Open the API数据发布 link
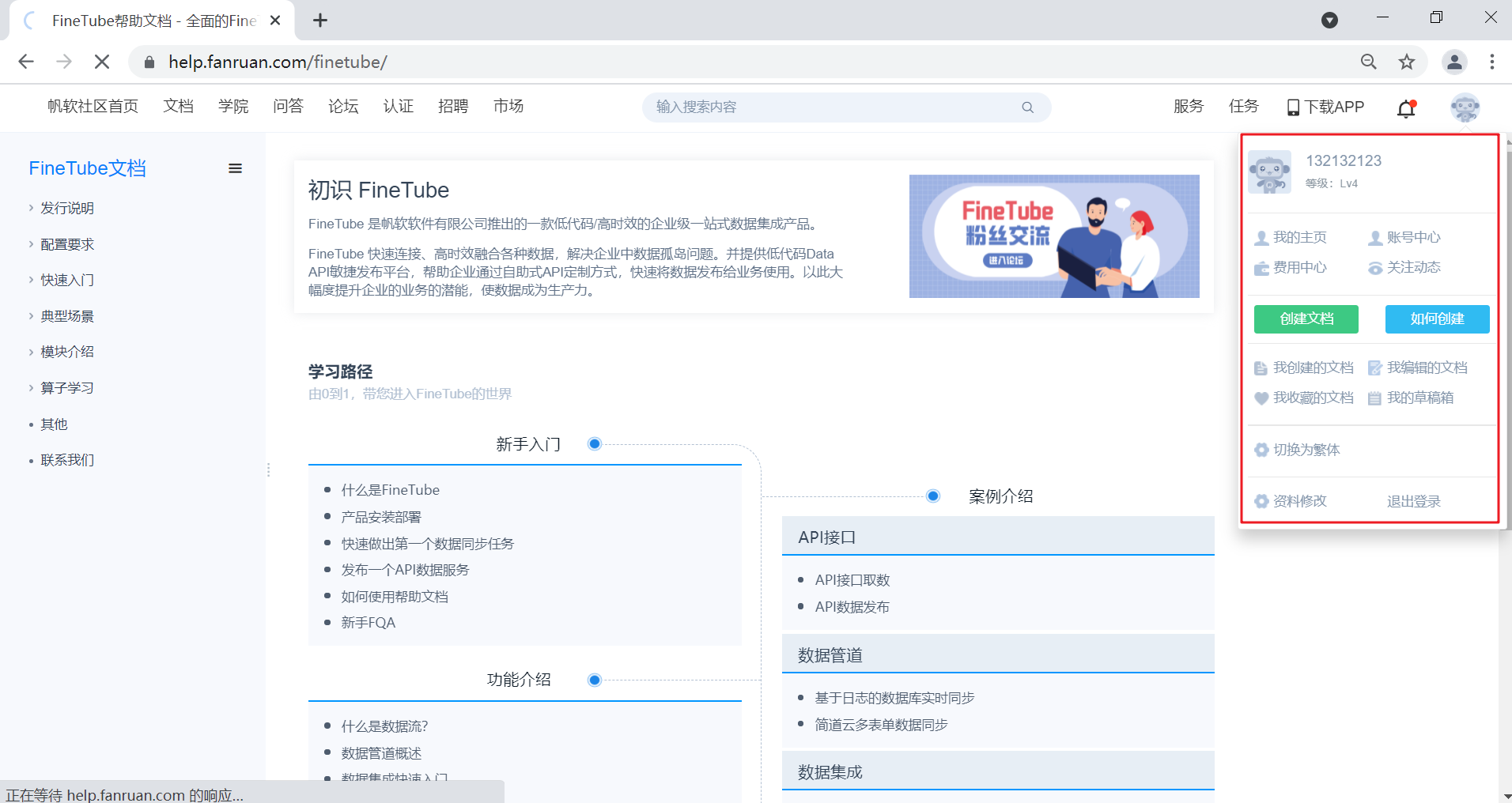The height and width of the screenshot is (803, 1512). point(852,607)
